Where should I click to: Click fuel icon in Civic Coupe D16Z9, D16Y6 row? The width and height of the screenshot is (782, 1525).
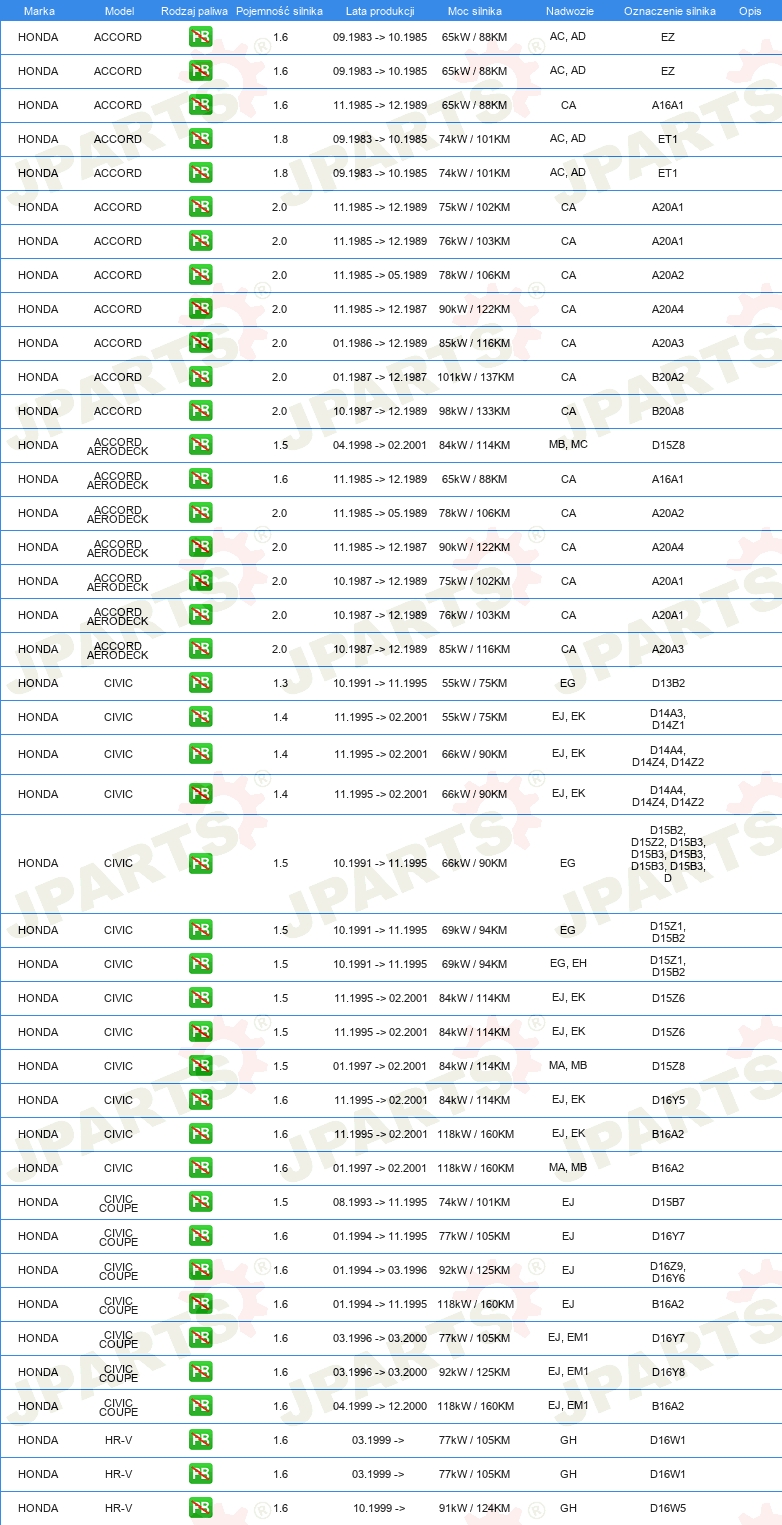[200, 1270]
